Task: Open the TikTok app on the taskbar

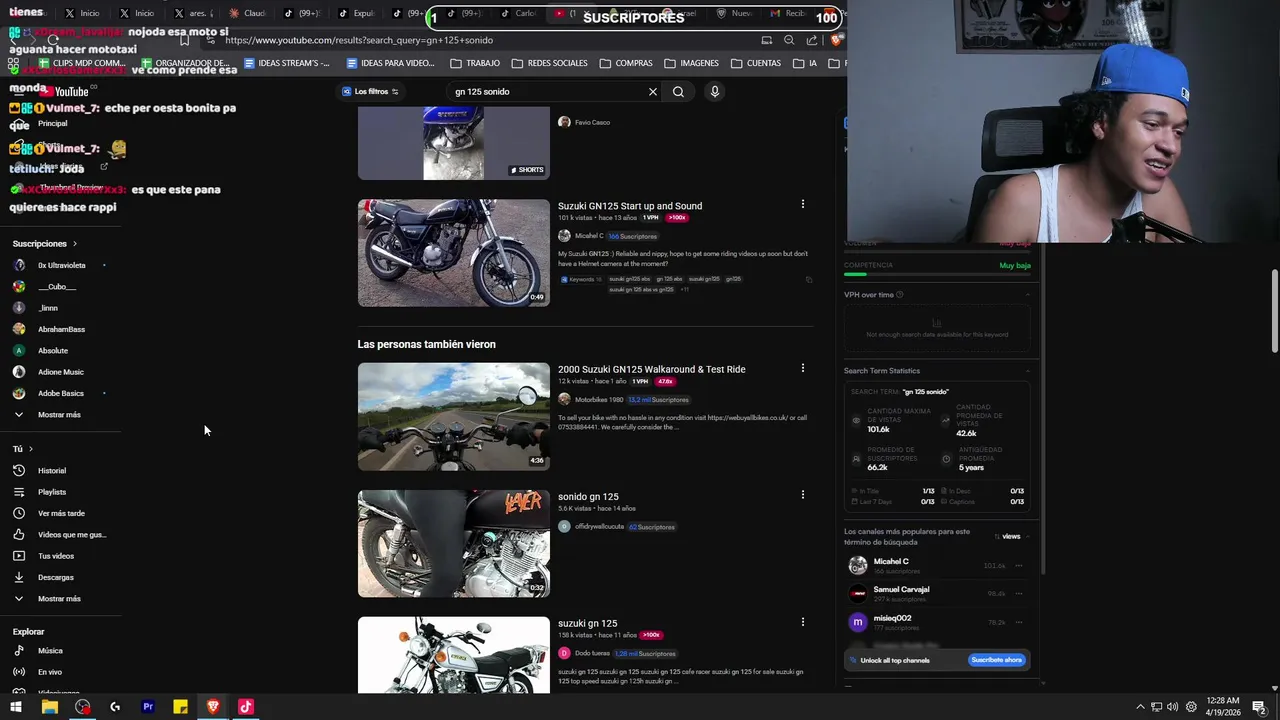Action: pos(245,707)
